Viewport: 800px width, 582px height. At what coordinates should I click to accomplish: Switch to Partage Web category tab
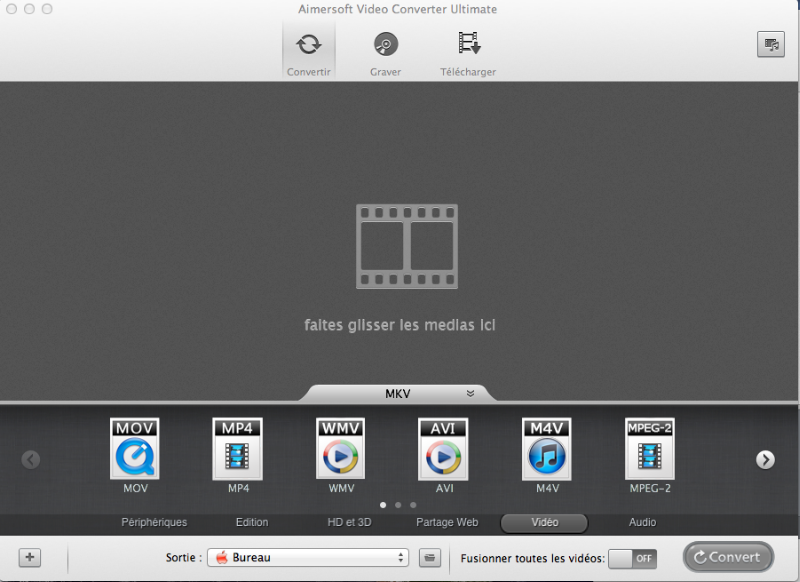447,522
